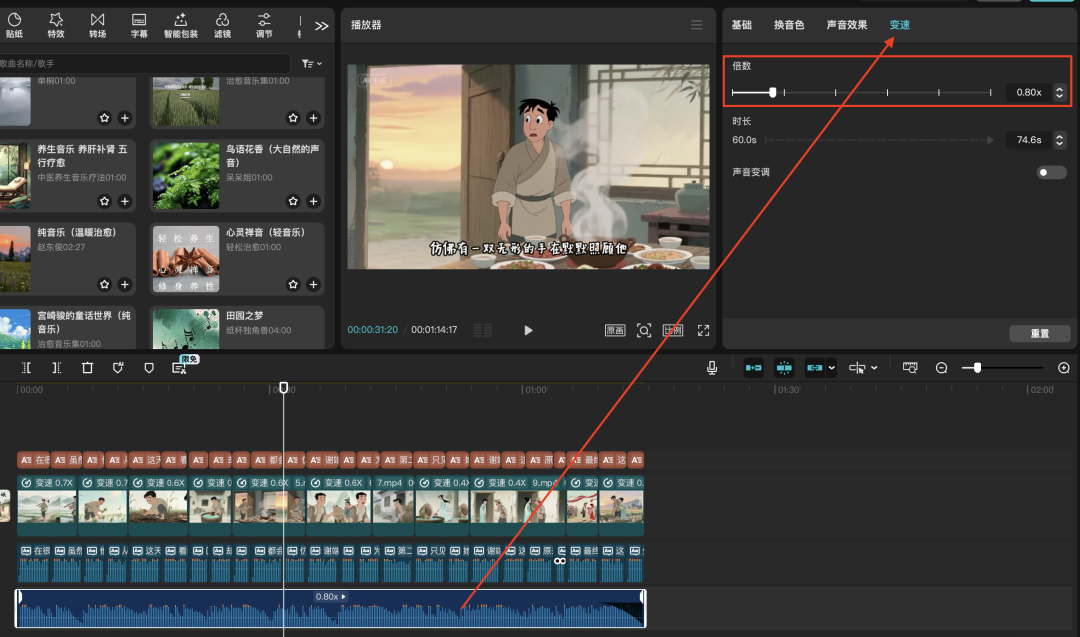Toggle the main track magnet snapping button
The image size is (1080, 637).
(753, 368)
